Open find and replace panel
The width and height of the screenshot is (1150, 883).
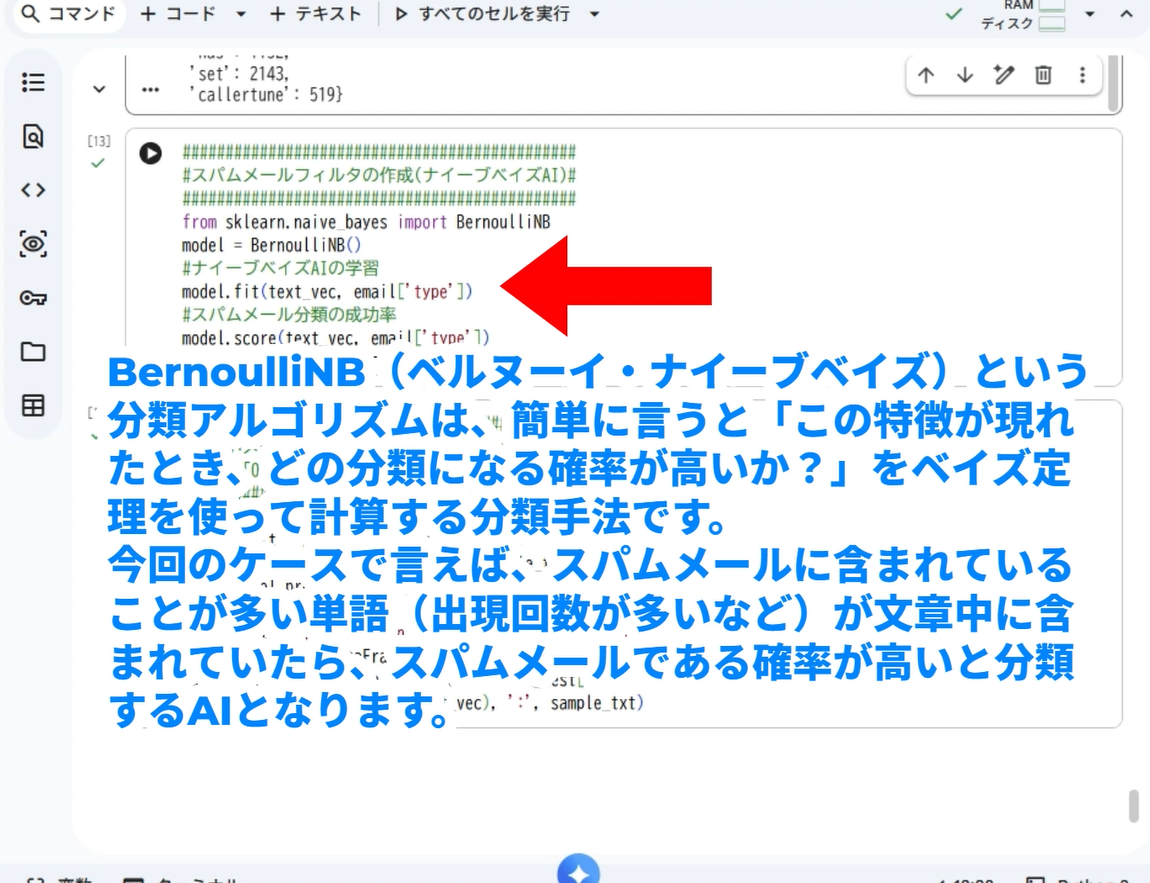click(x=33, y=136)
